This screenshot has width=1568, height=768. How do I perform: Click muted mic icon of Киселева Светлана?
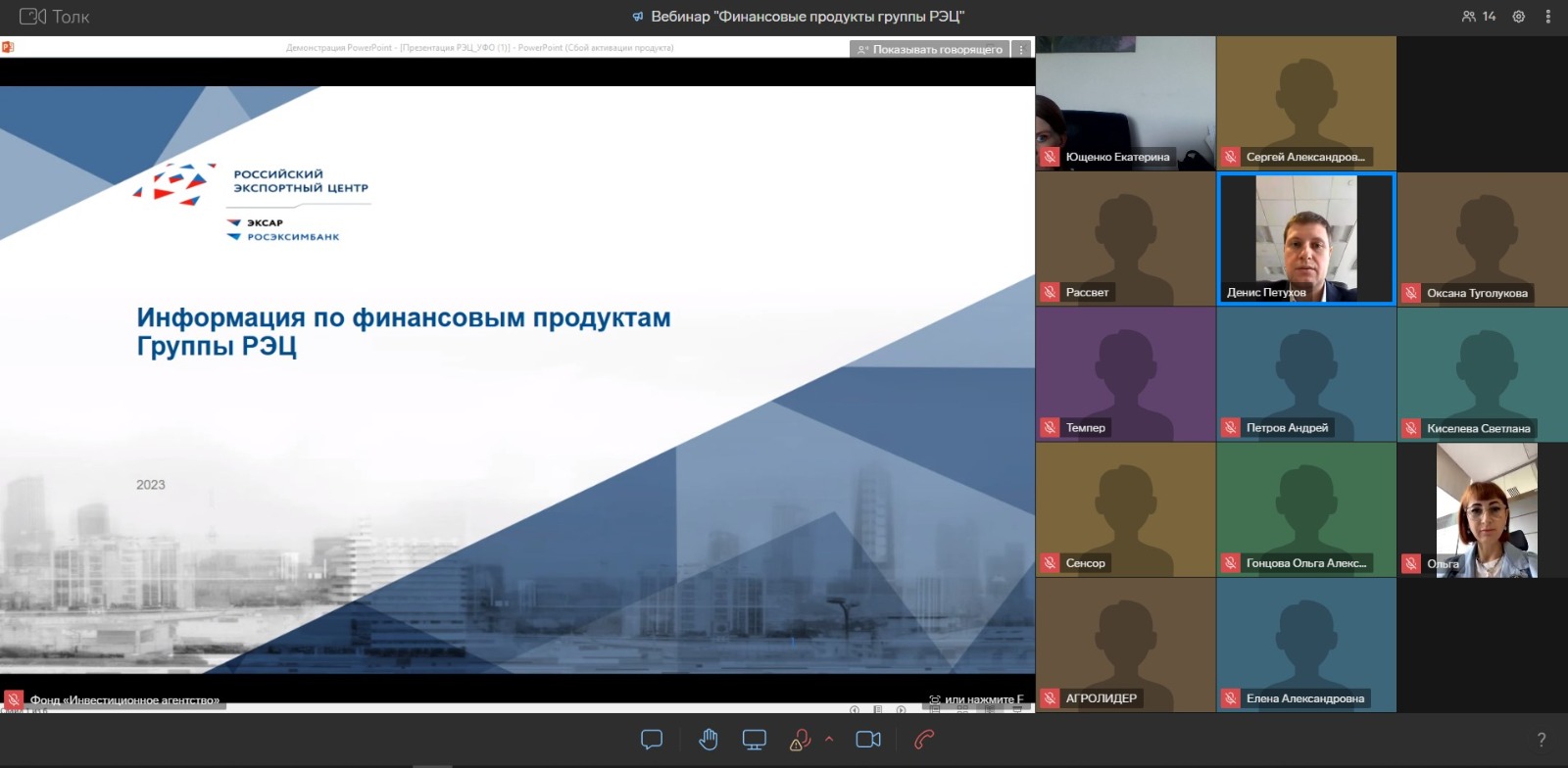1411,428
